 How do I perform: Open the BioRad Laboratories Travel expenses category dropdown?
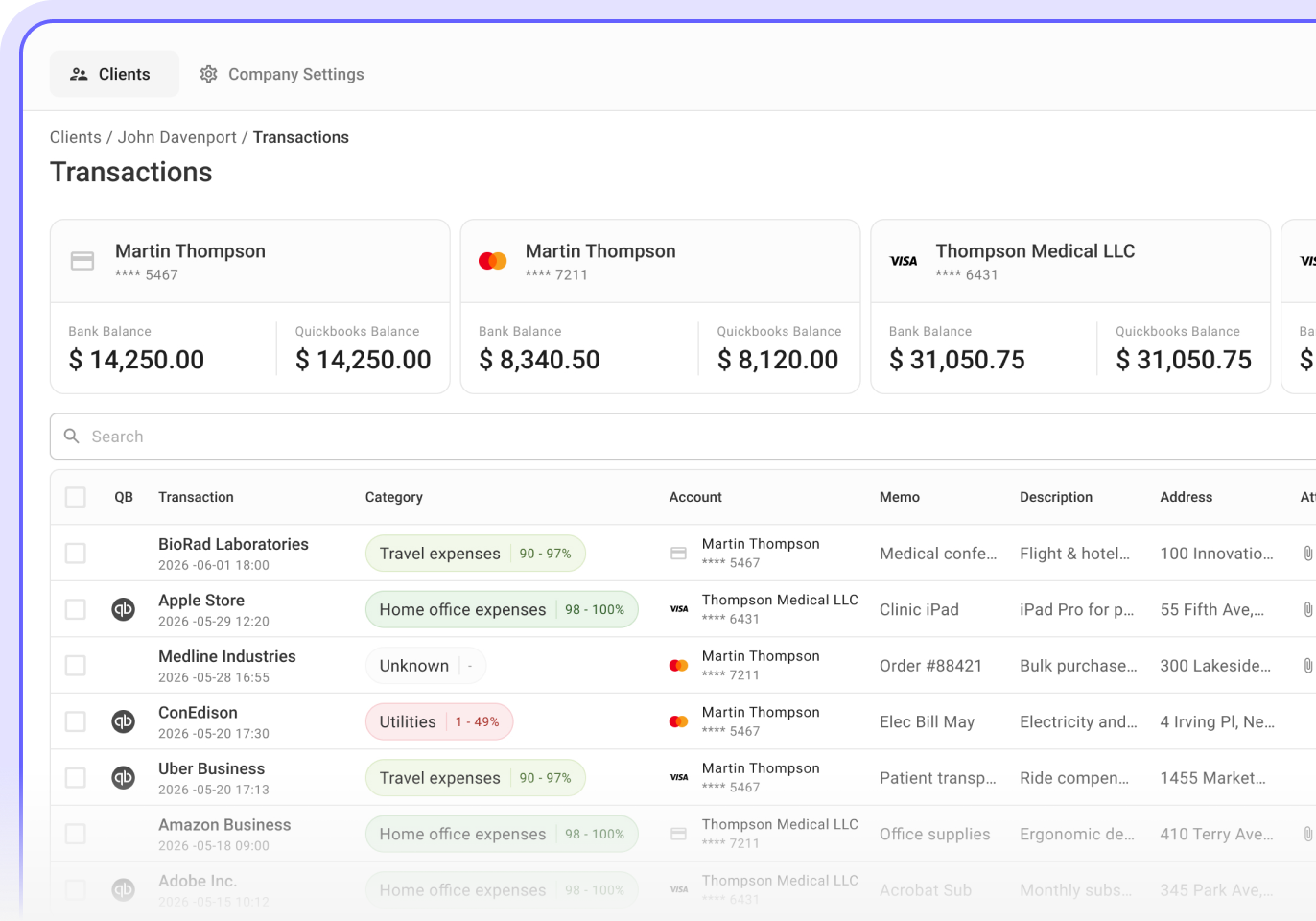pyautogui.click(x=476, y=554)
